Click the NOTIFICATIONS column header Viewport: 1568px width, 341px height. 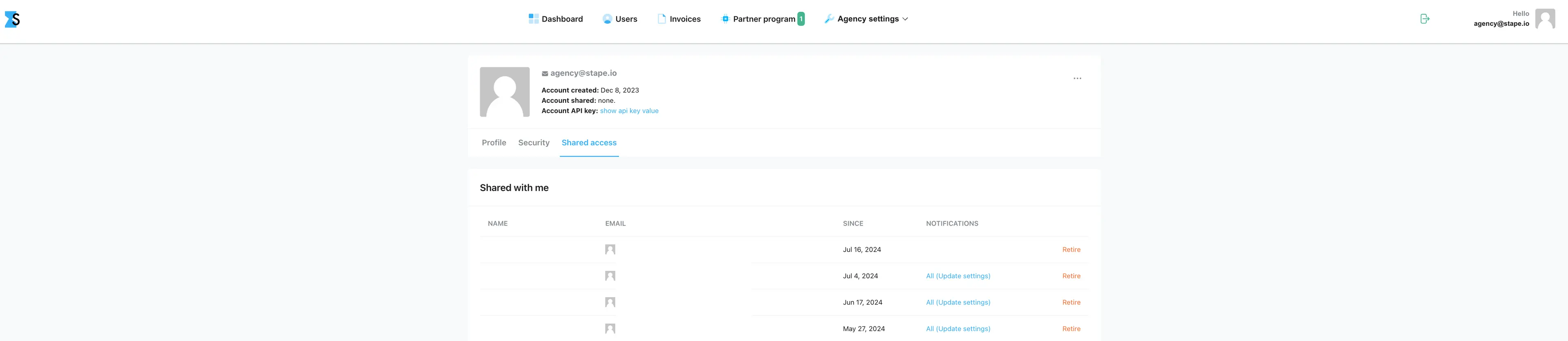(x=952, y=224)
